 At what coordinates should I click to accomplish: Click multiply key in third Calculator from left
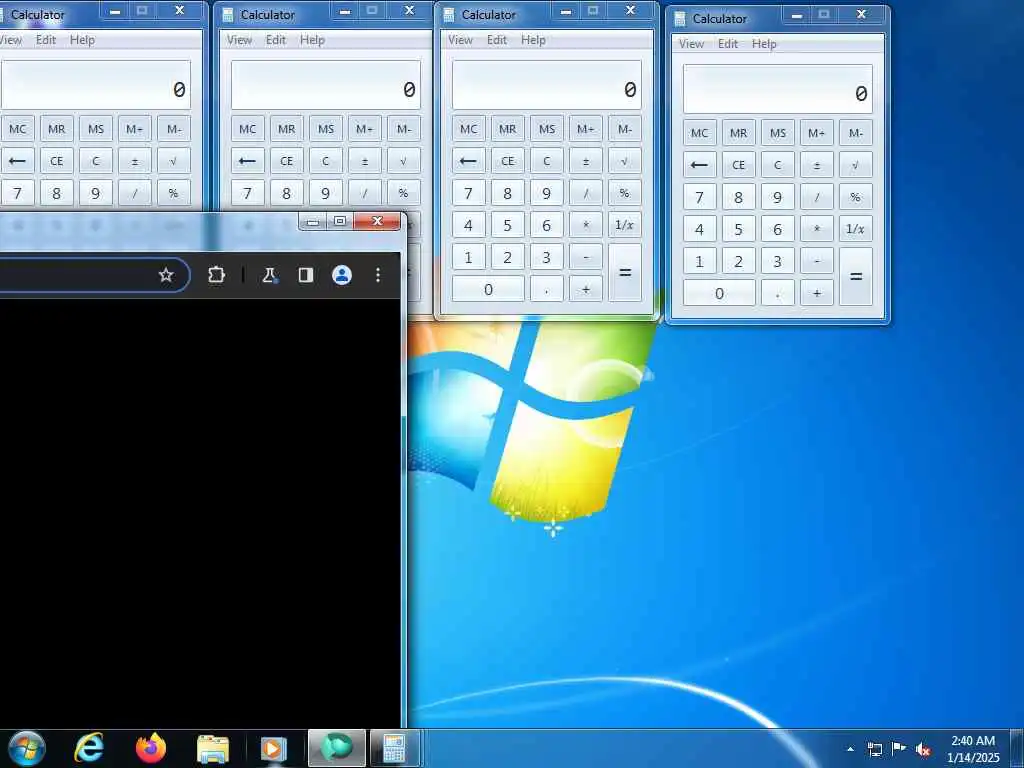(586, 225)
